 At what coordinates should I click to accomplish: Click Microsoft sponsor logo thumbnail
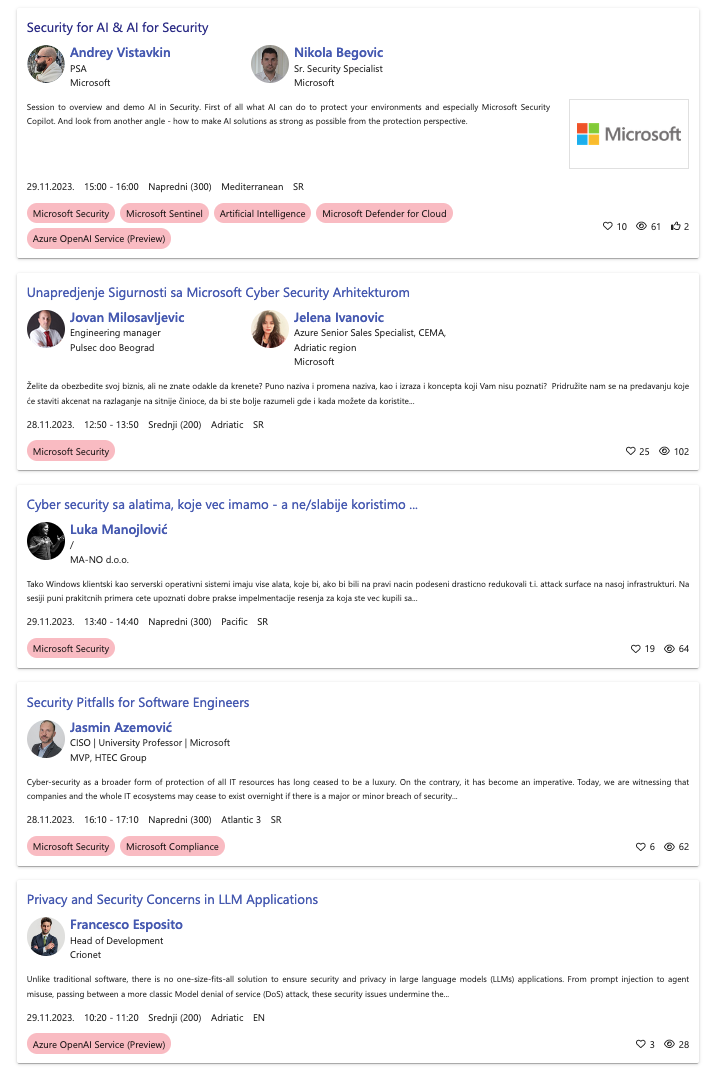click(629, 134)
